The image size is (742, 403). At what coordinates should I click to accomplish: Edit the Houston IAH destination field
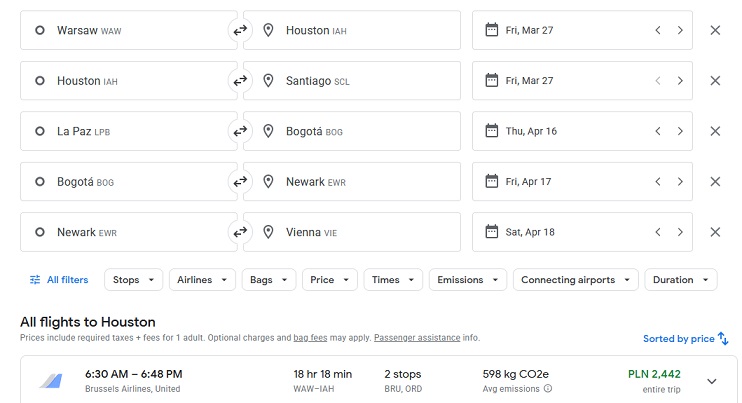352,30
